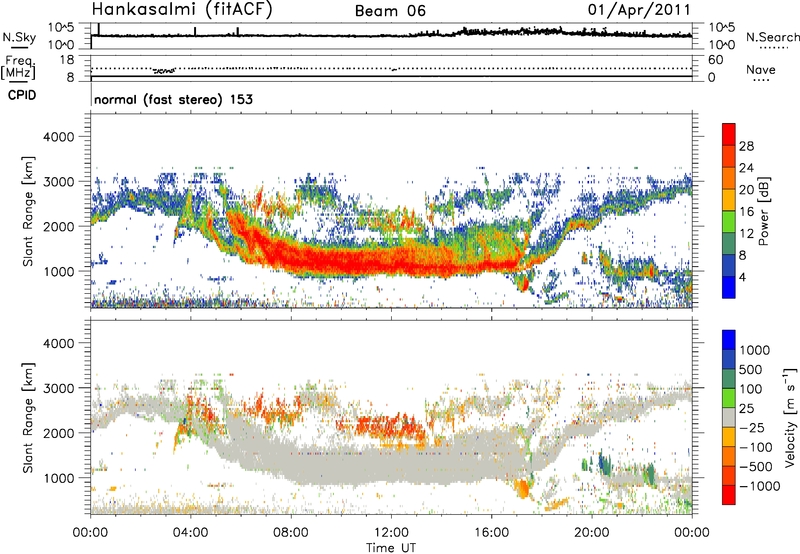Click the 60 tick on Nave axis
The image size is (800, 554).
tap(715, 60)
